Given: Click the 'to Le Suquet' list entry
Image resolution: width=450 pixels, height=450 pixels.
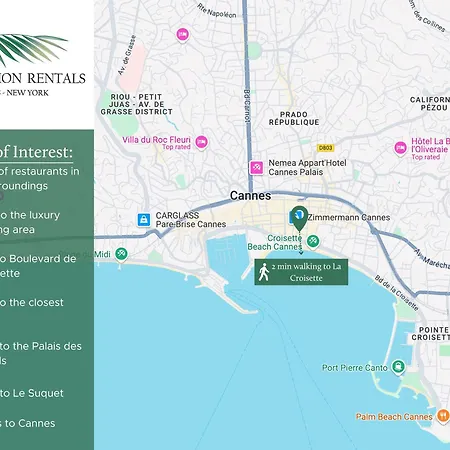Looking at the screenshot, I should [x=32, y=393].
